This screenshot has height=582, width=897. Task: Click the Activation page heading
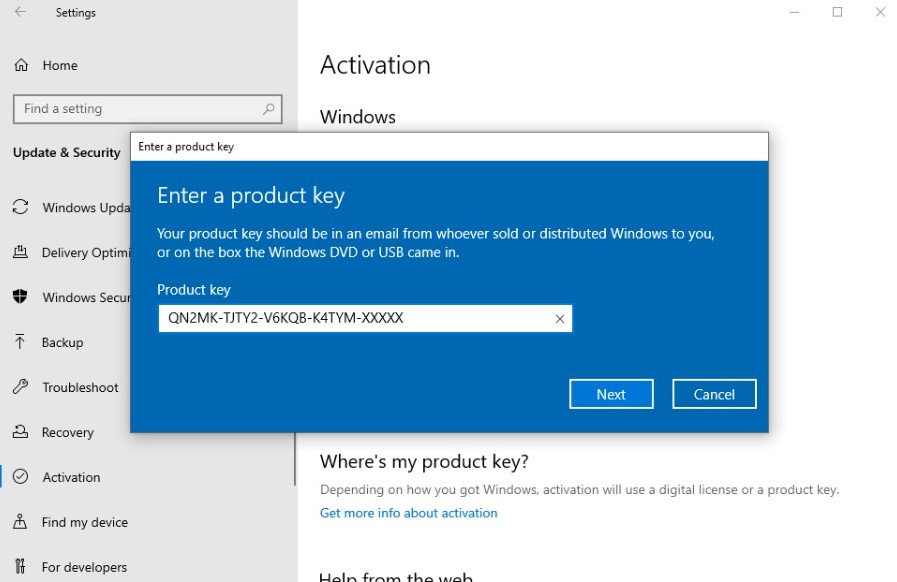[375, 65]
